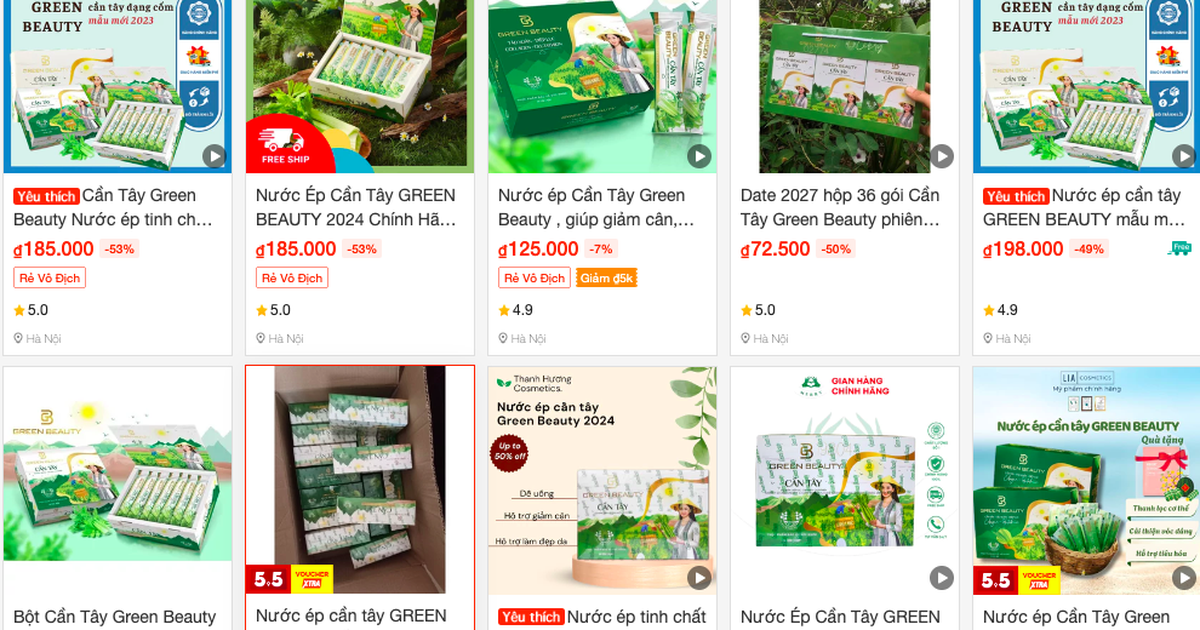The image size is (1200, 630).
Task: Click Yêu thích badge on first product title
Action: 45,196
